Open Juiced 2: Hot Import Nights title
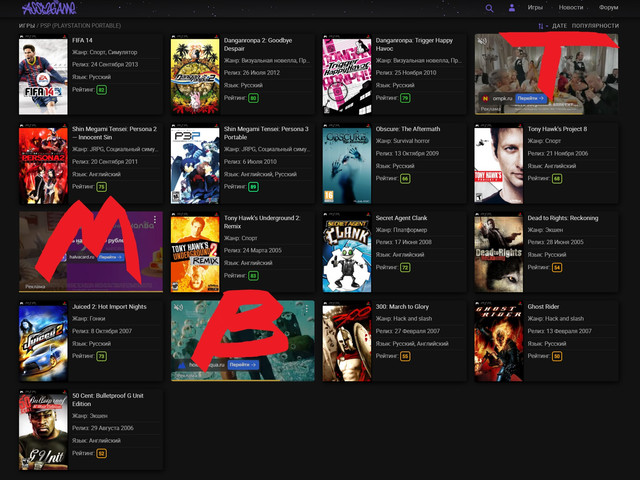The image size is (640, 480). tap(109, 307)
